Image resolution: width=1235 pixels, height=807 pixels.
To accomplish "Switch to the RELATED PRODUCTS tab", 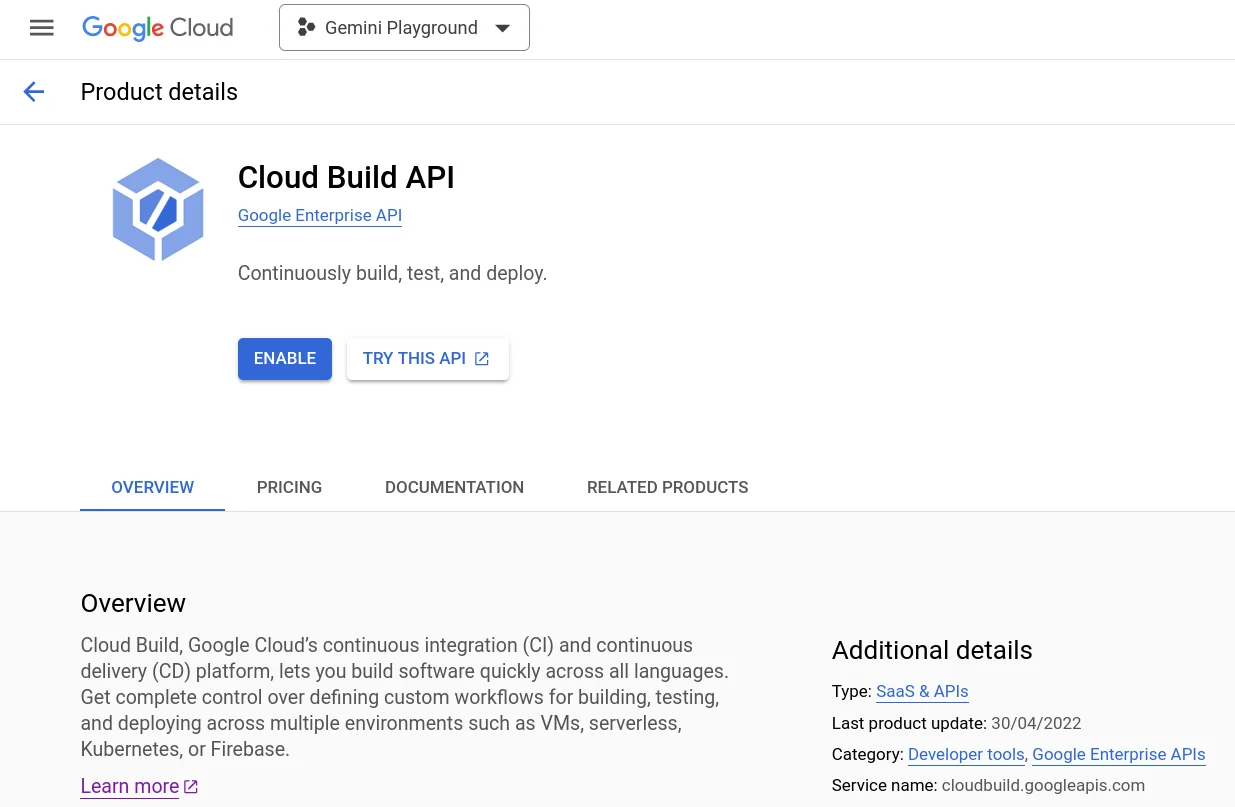I will click(667, 487).
